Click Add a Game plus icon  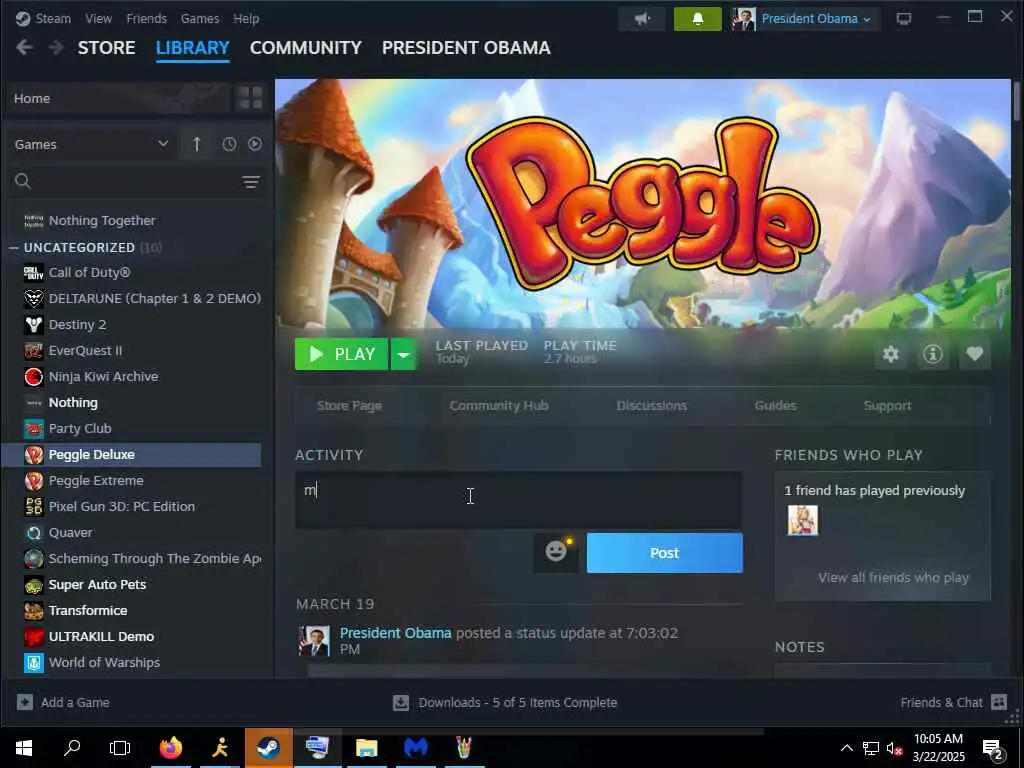coord(25,702)
